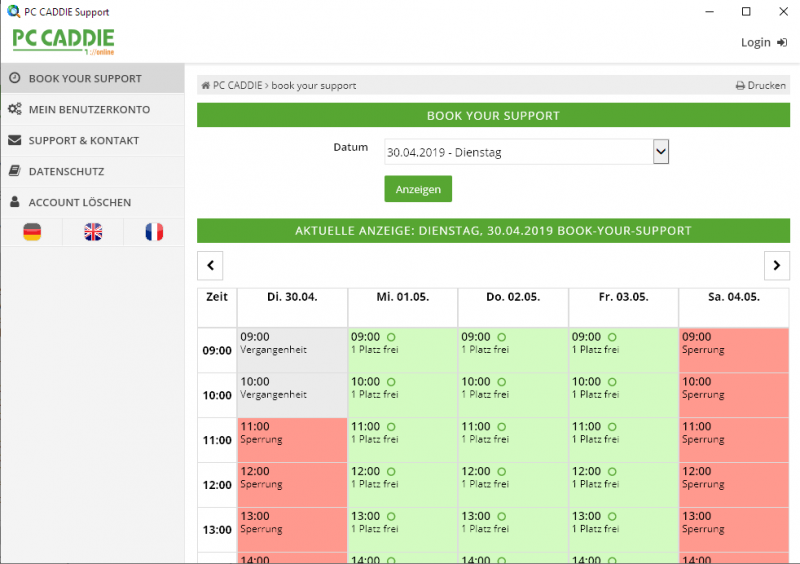Viewport: 800px width, 564px height.
Task: Book the Fr. 03.05. 13:00 slot
Action: [x=623, y=529]
